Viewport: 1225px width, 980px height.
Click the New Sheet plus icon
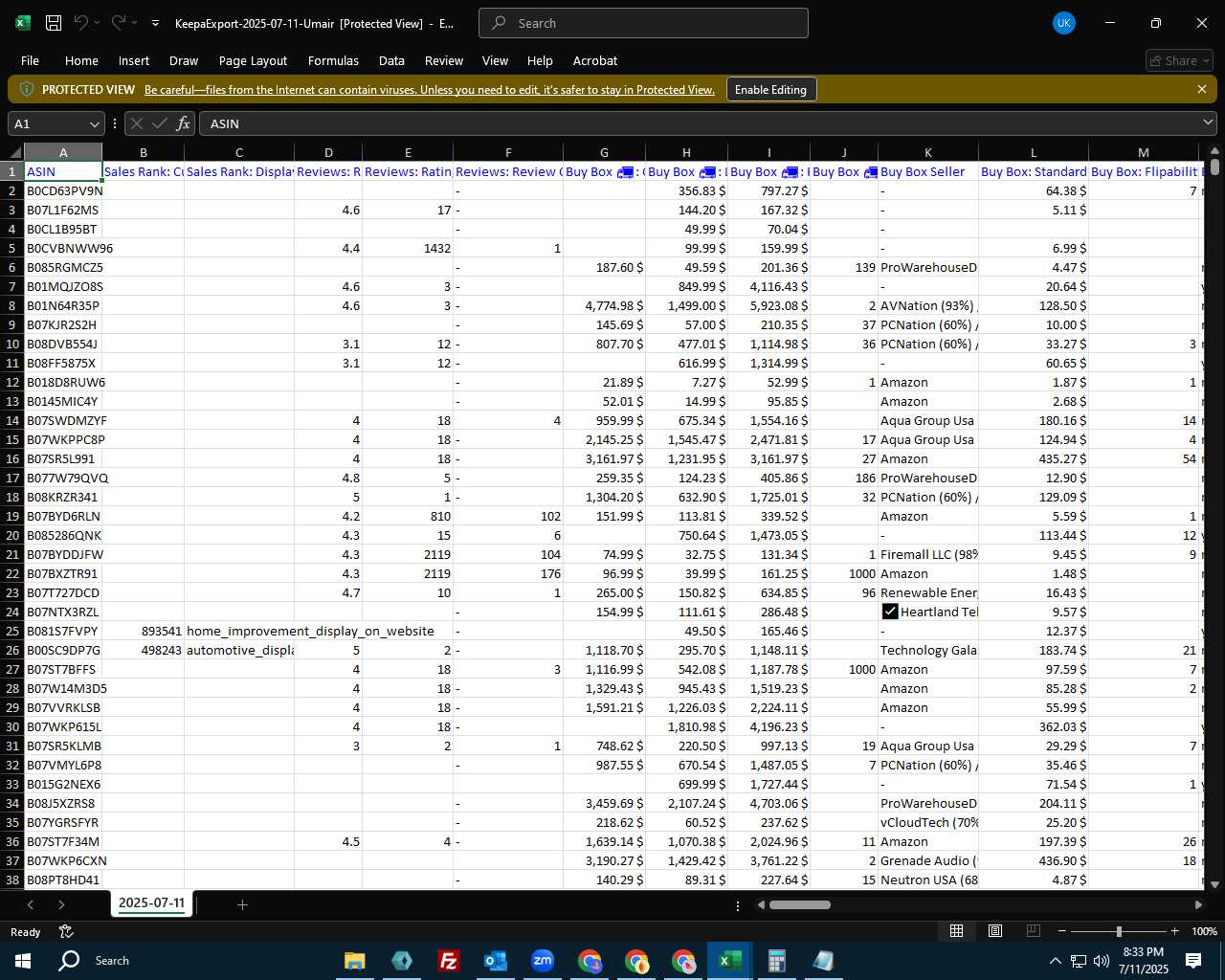[x=242, y=904]
